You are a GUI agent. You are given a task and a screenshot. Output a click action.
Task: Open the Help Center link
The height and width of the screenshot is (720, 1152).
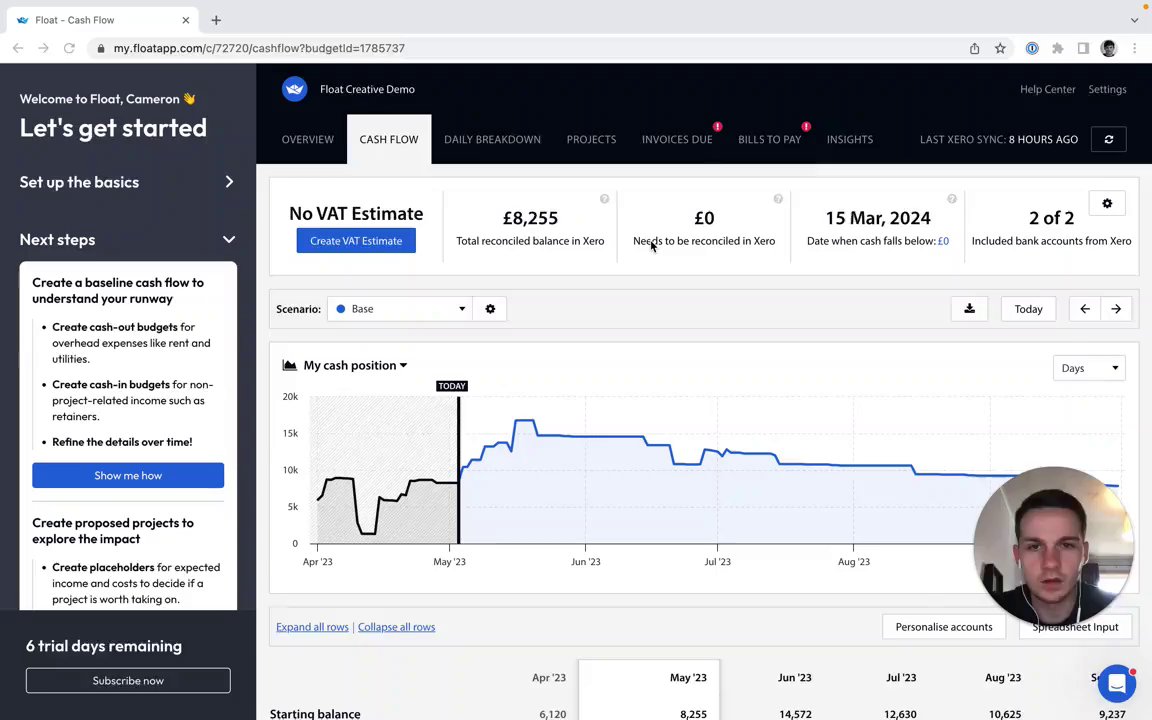1048,89
